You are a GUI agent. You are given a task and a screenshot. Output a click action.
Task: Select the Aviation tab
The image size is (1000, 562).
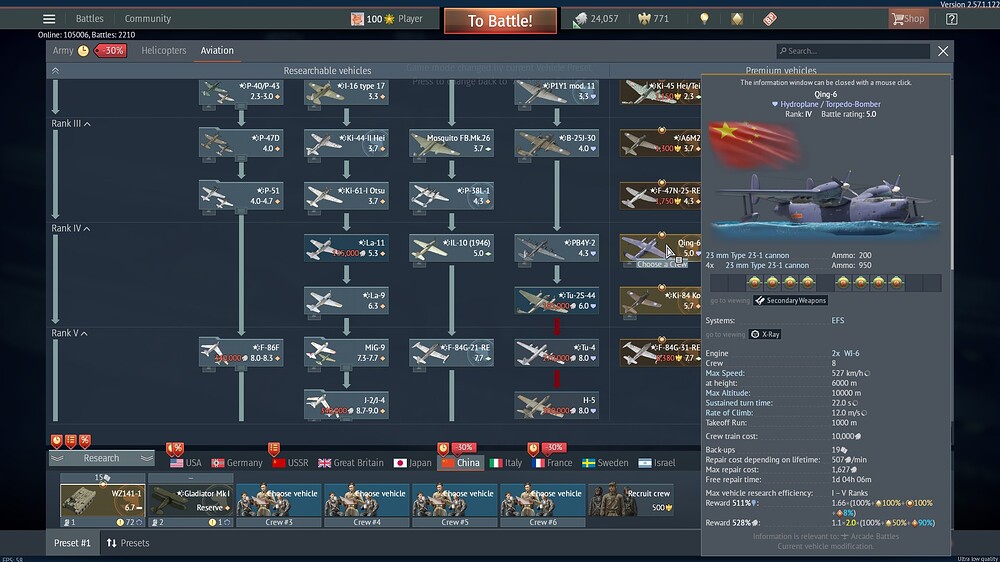click(217, 50)
